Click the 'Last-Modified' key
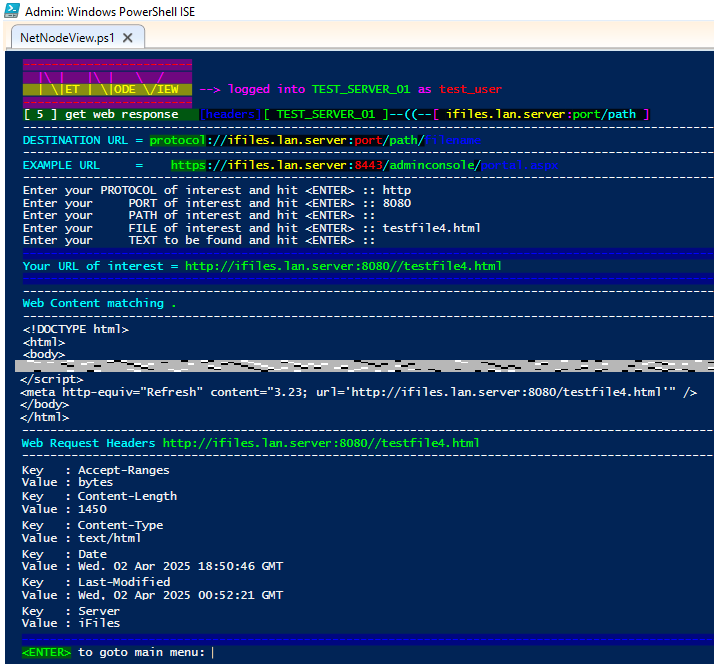 124,582
